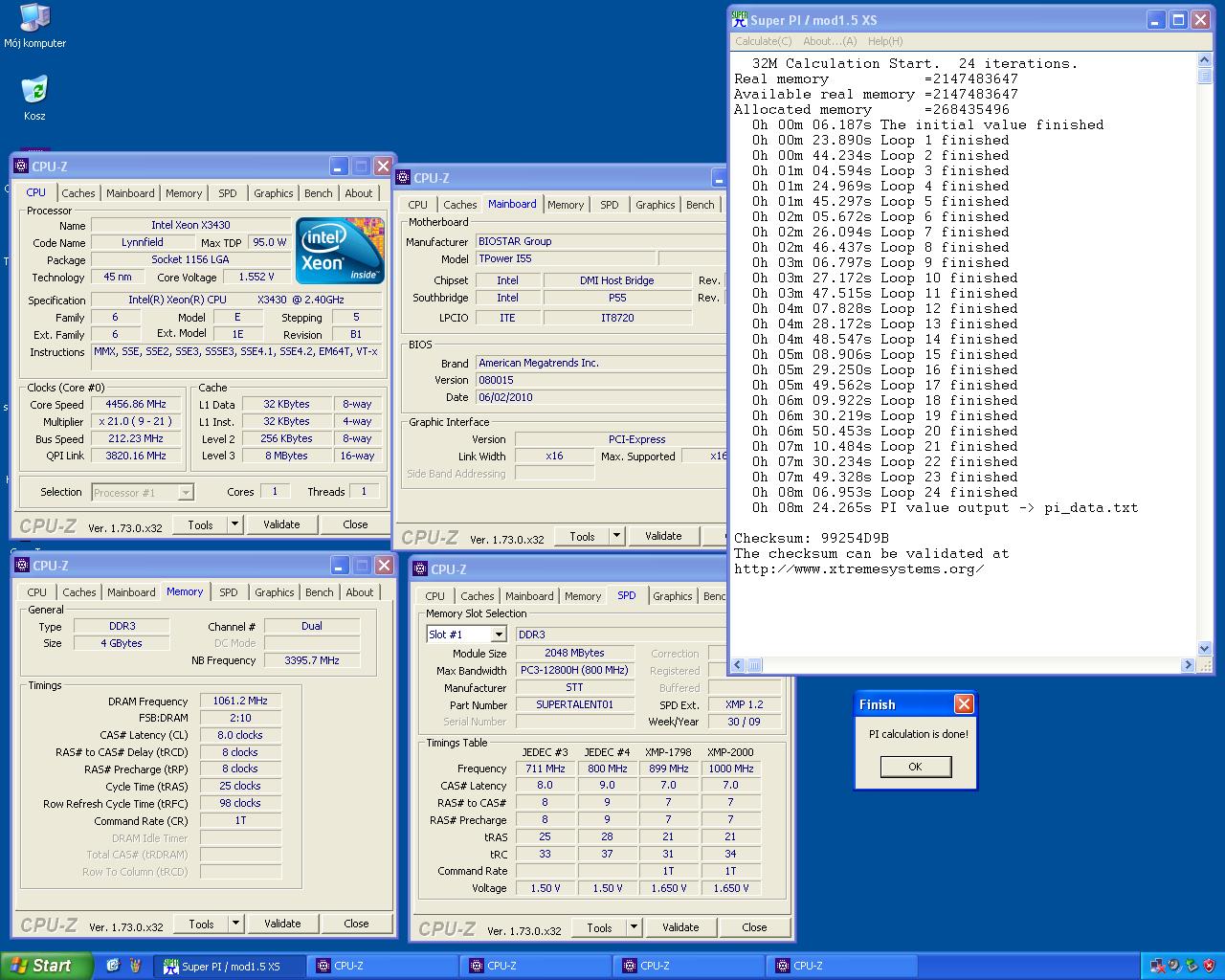Click title icon of CPU-Z SPD window

[x=420, y=568]
